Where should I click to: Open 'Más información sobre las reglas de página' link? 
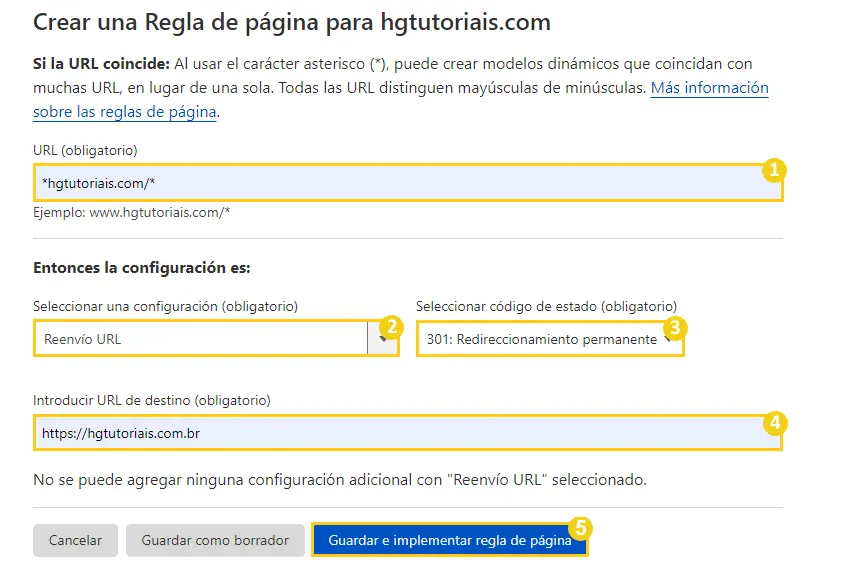(710, 88)
